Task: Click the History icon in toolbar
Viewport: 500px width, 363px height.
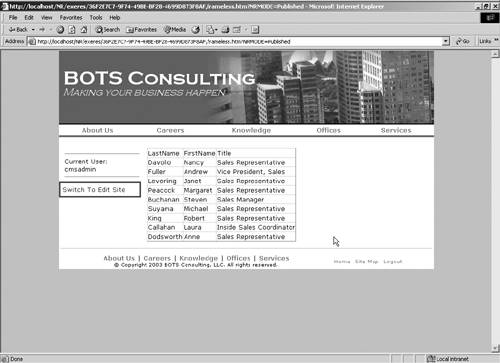Action: point(196,30)
